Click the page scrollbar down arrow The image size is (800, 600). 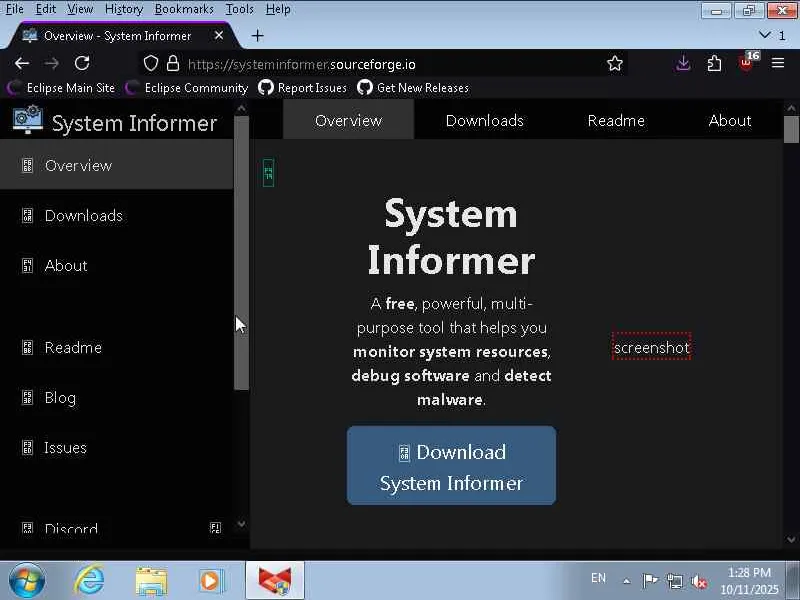[x=791, y=539]
